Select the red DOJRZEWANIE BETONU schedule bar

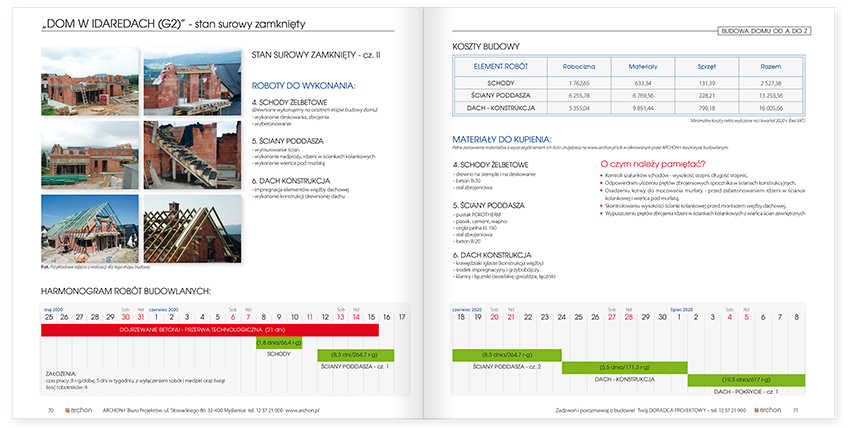coord(210,330)
